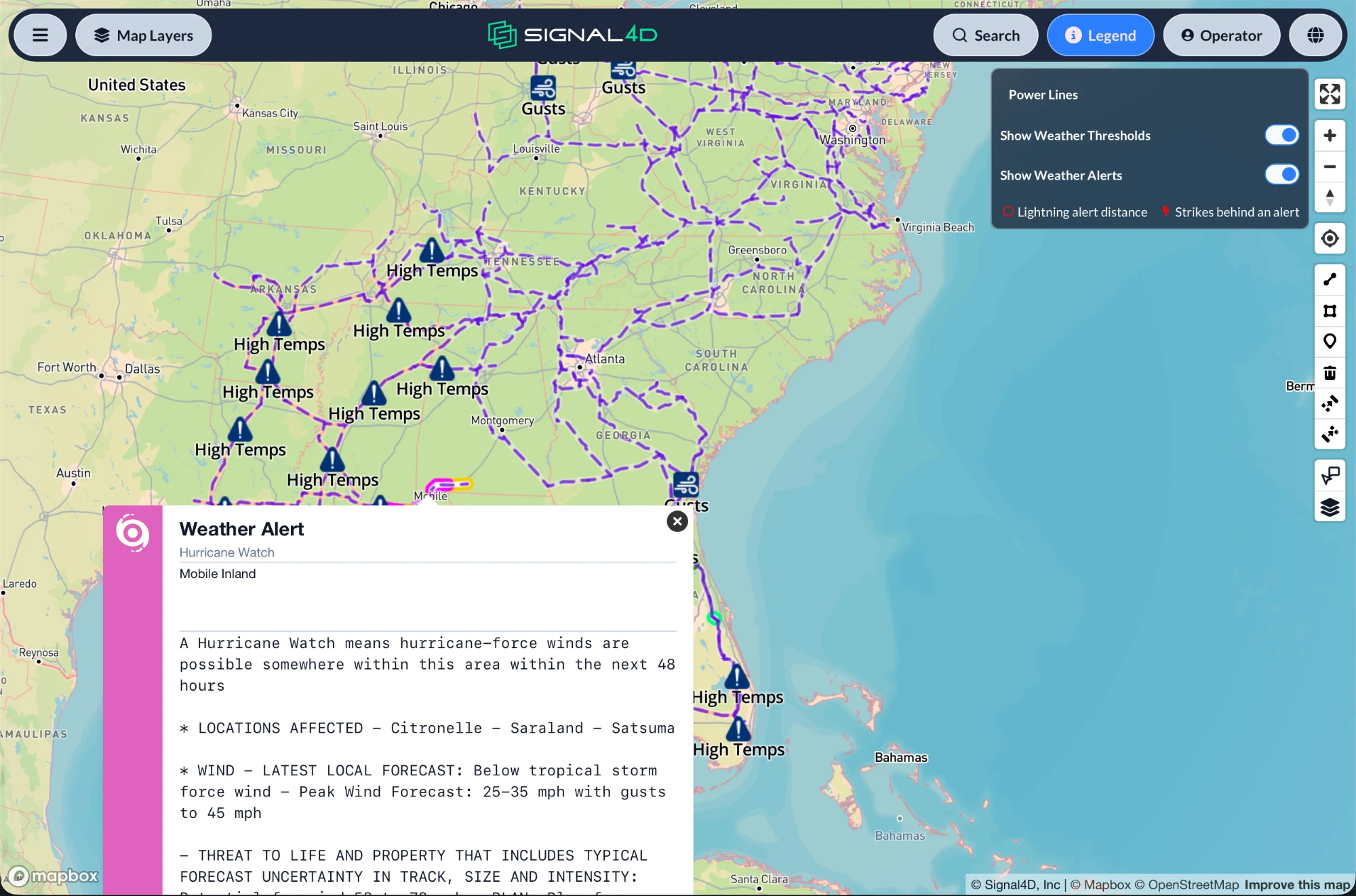Click Strikes behind an alert legend entry
Screen dimensions: 1356x896
click(x=1230, y=212)
